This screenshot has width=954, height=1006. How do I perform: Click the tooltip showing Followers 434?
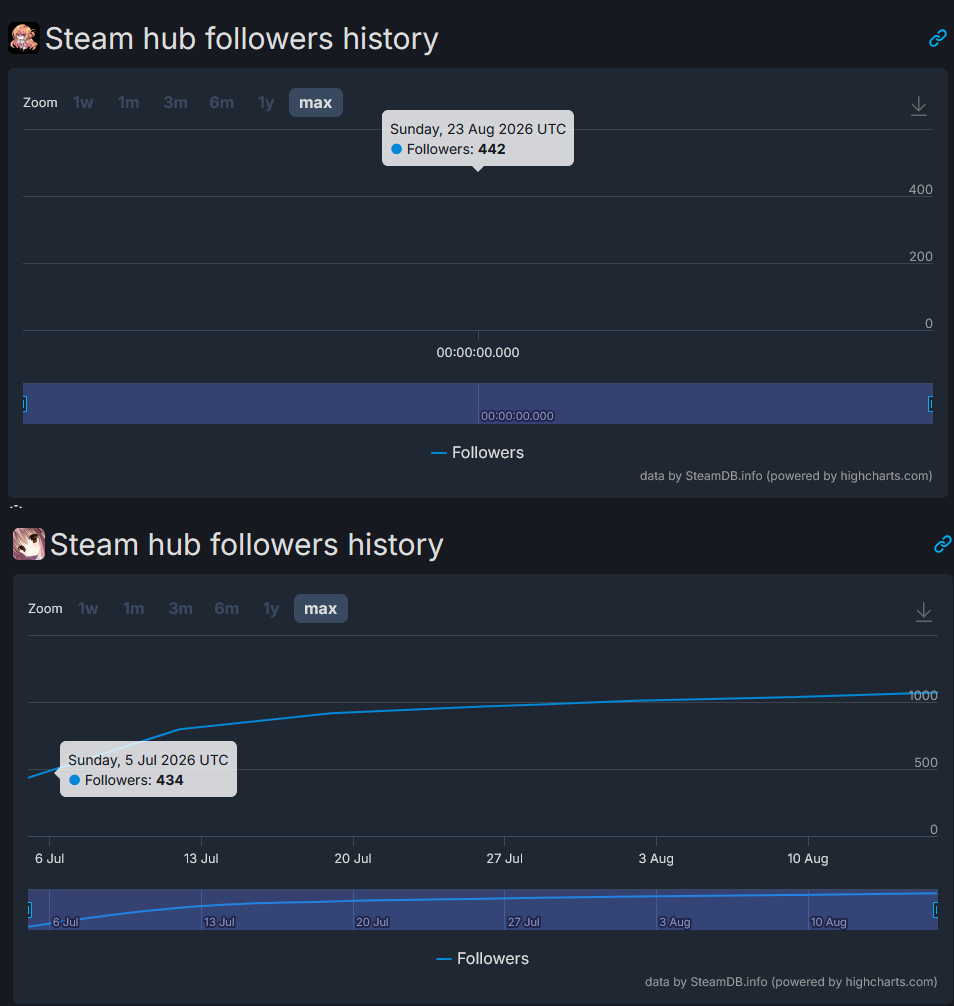148,769
